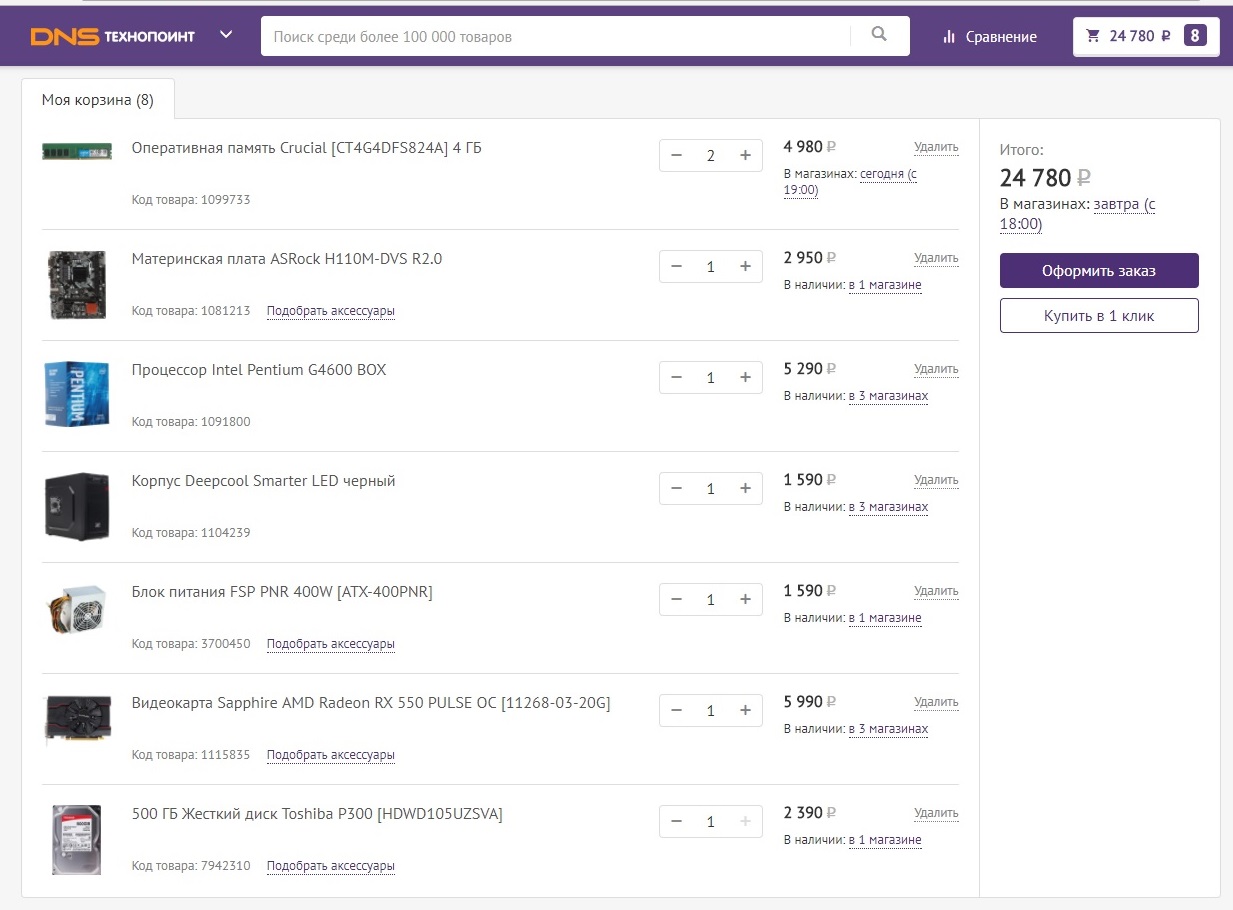Open в 3 магазинах link for Pentium G4600
Screen dimensions: 1233x910
coord(888,396)
